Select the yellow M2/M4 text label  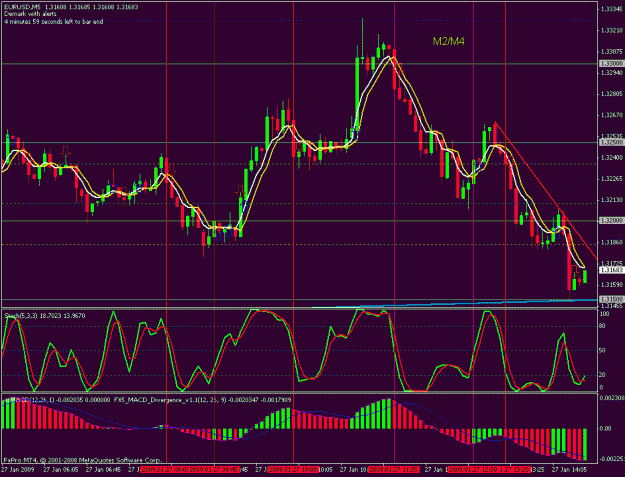coord(448,41)
